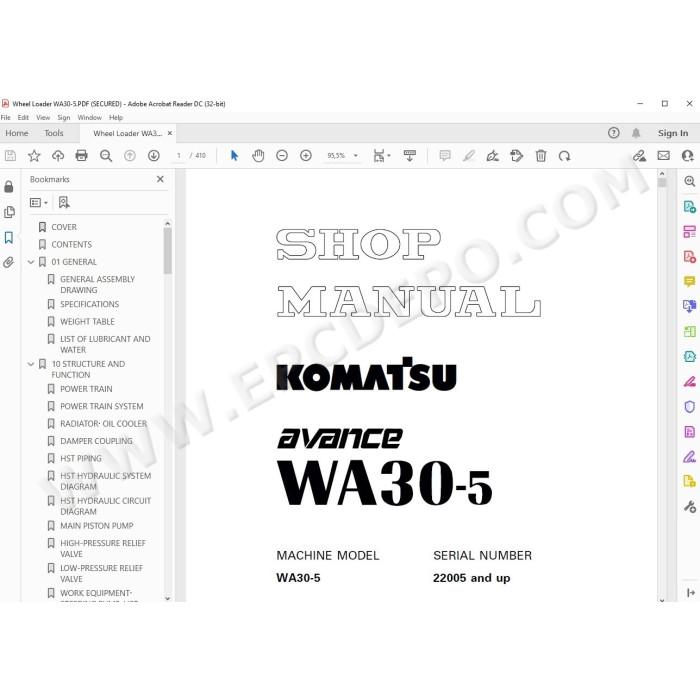This screenshot has width=700, height=700.
Task: Open the Sign menu
Action: point(63,117)
